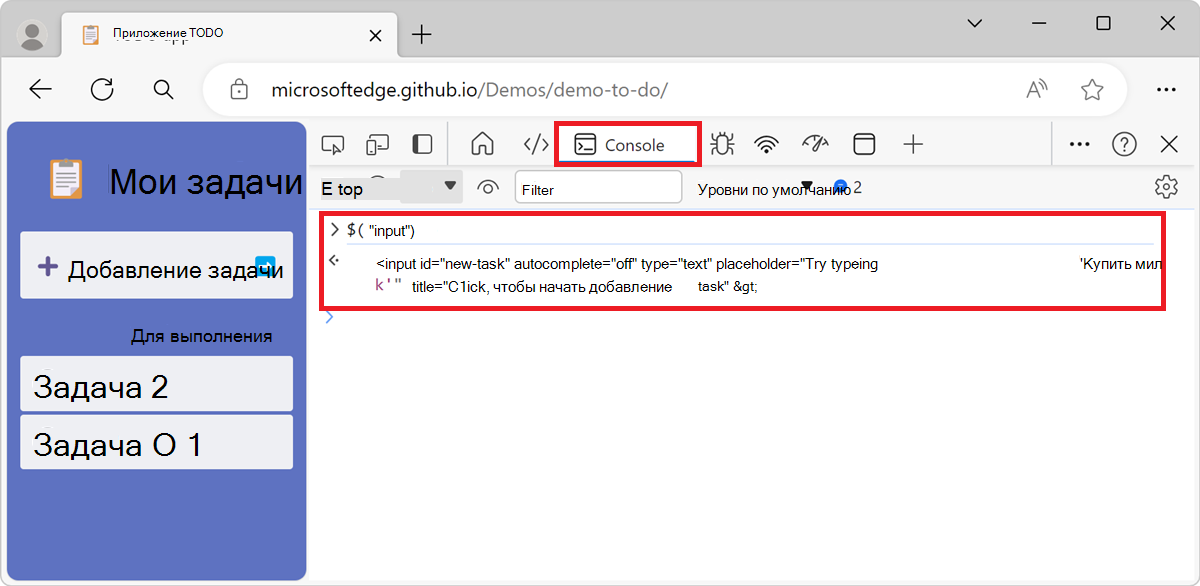The height and width of the screenshot is (586, 1200).
Task: Open the Network conditions panel
Action: click(x=766, y=143)
